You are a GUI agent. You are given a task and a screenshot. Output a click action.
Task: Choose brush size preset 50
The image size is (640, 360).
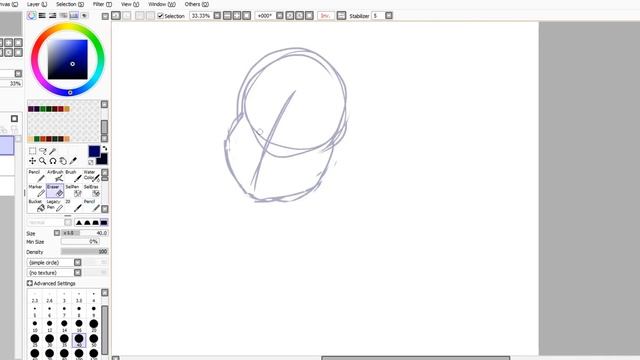[93, 340]
